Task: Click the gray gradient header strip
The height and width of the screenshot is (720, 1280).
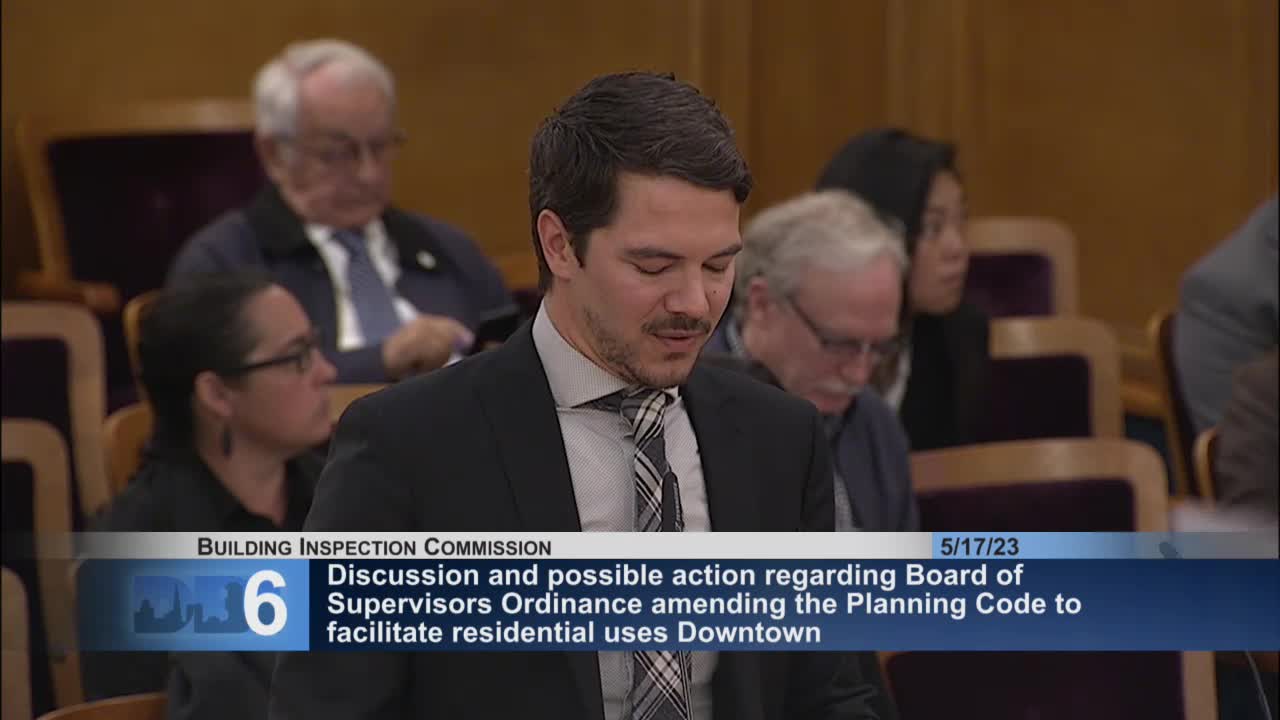Action: point(700,546)
